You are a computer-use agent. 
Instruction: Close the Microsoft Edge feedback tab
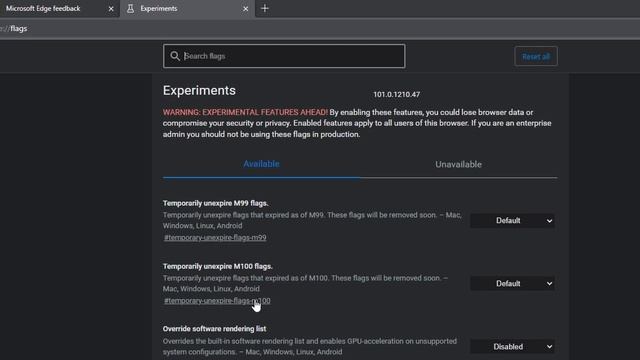[x=111, y=9]
